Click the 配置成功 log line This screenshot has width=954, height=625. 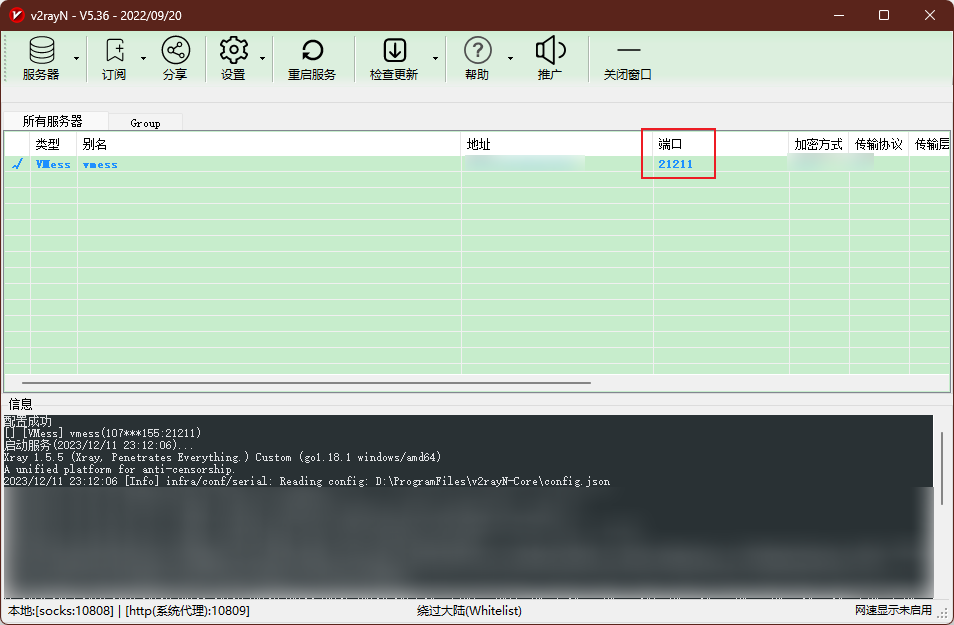(x=28, y=421)
